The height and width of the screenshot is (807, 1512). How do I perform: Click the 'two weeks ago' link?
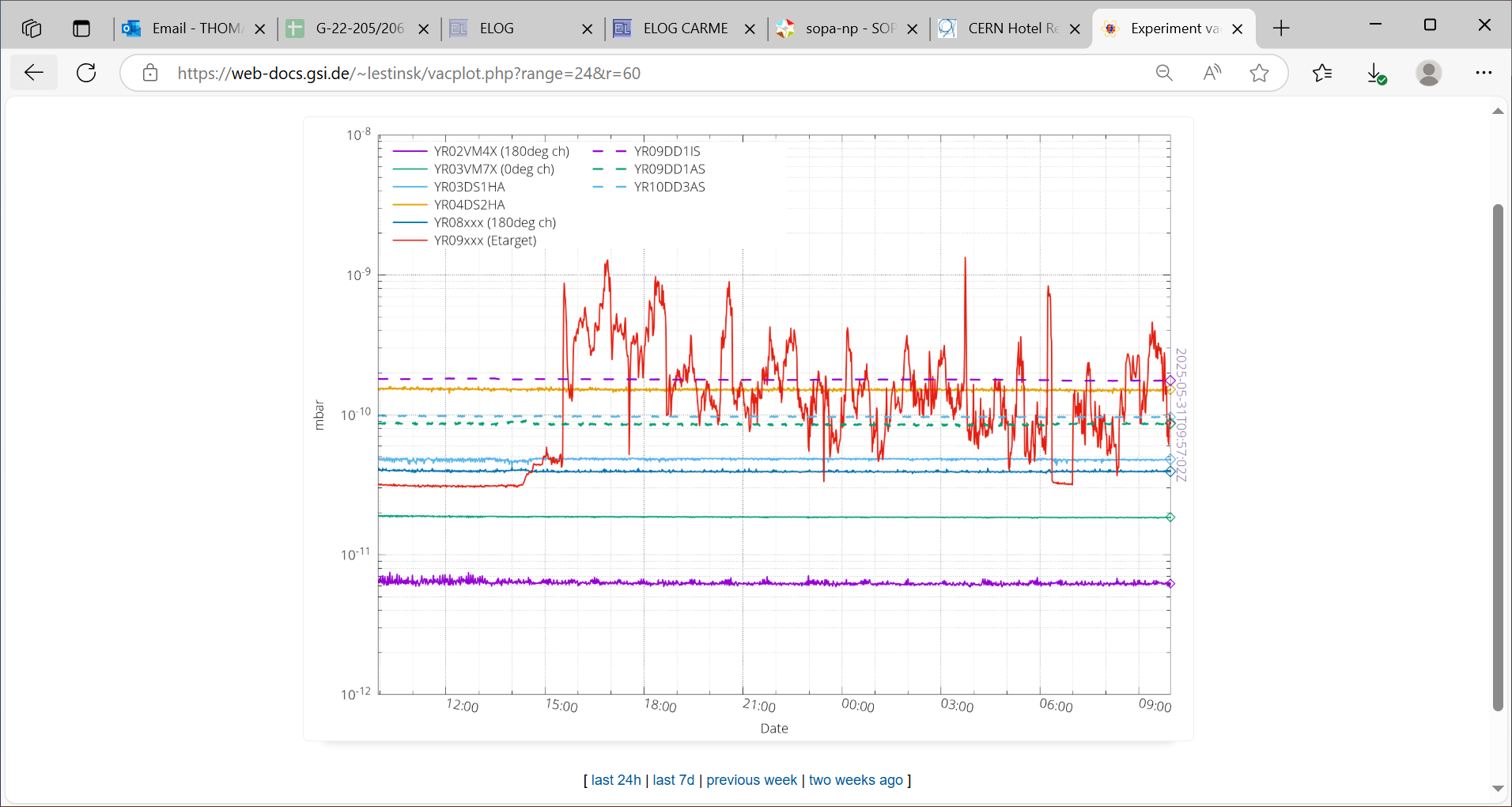tap(856, 780)
